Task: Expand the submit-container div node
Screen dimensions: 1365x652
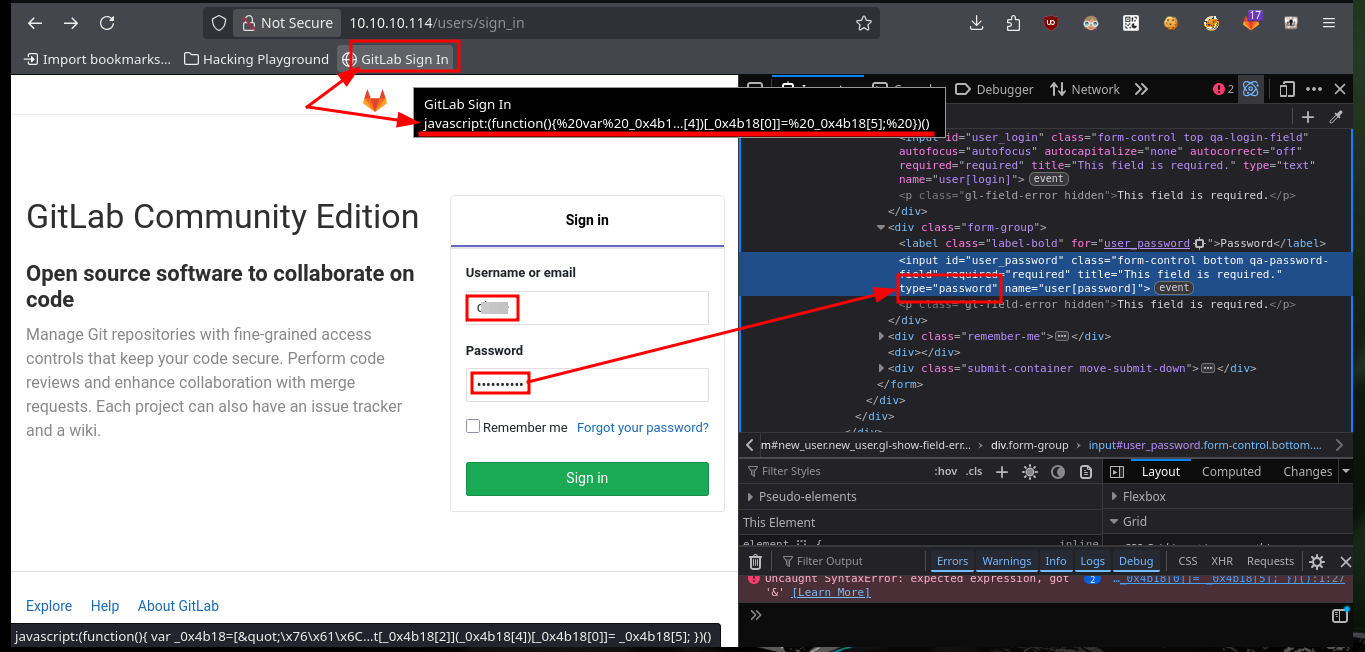Action: click(x=881, y=369)
